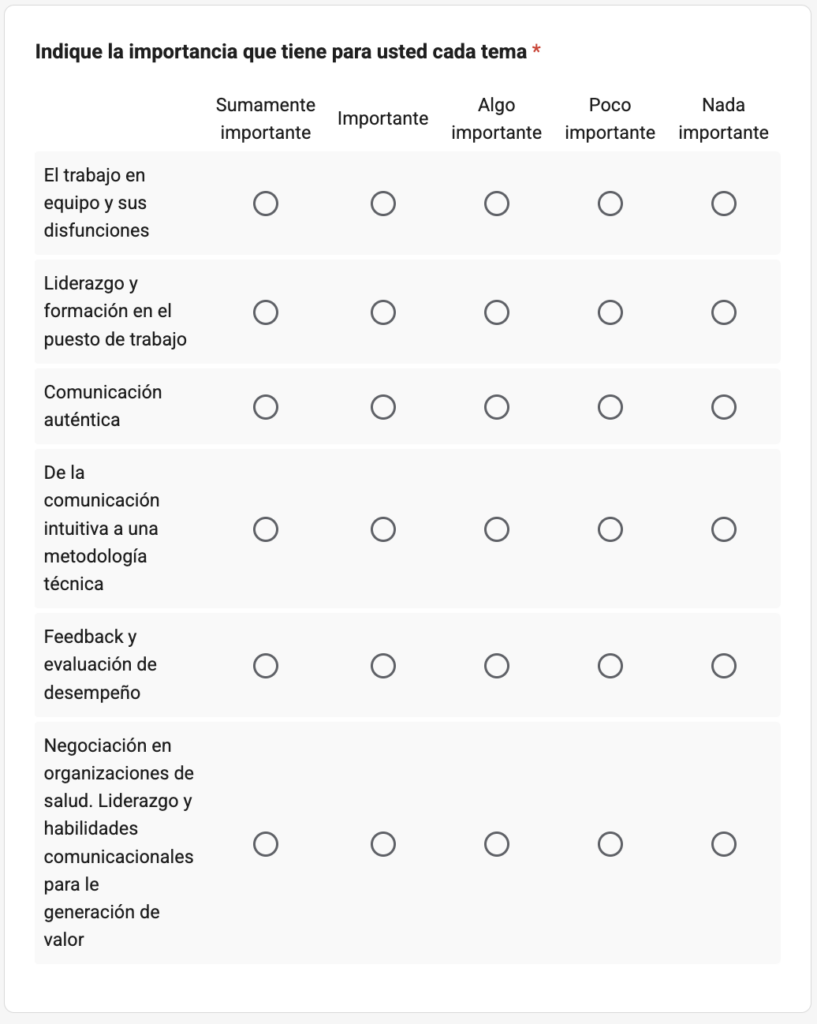Image resolution: width=817 pixels, height=1024 pixels.
Task: Choose Poco importante for metodología técnica row
Action: pyautogui.click(x=610, y=529)
